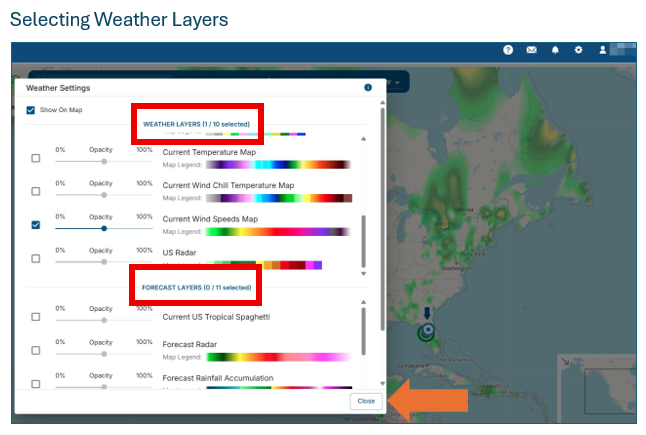Screen dimensions: 646x435
Task: Click Close button in Weather Settings
Action: 366,401
